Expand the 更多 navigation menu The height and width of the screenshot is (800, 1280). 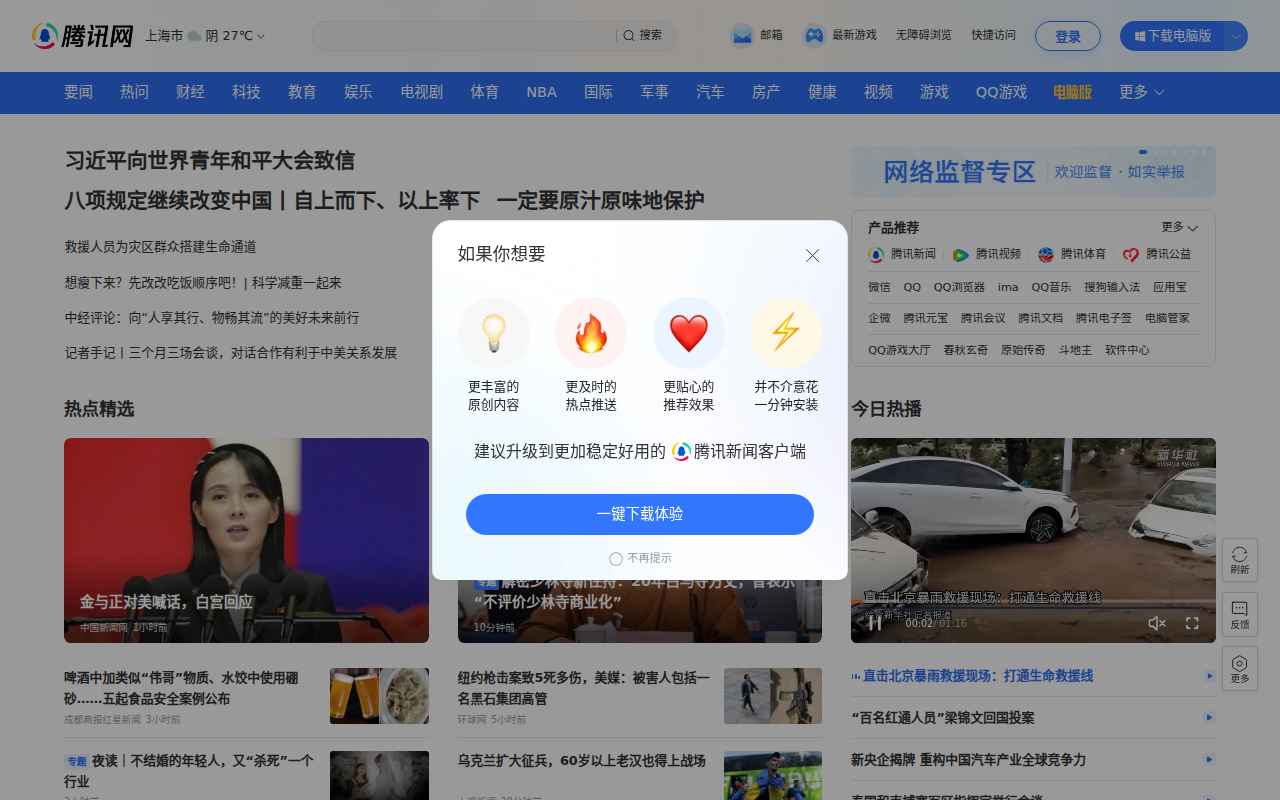click(1142, 92)
